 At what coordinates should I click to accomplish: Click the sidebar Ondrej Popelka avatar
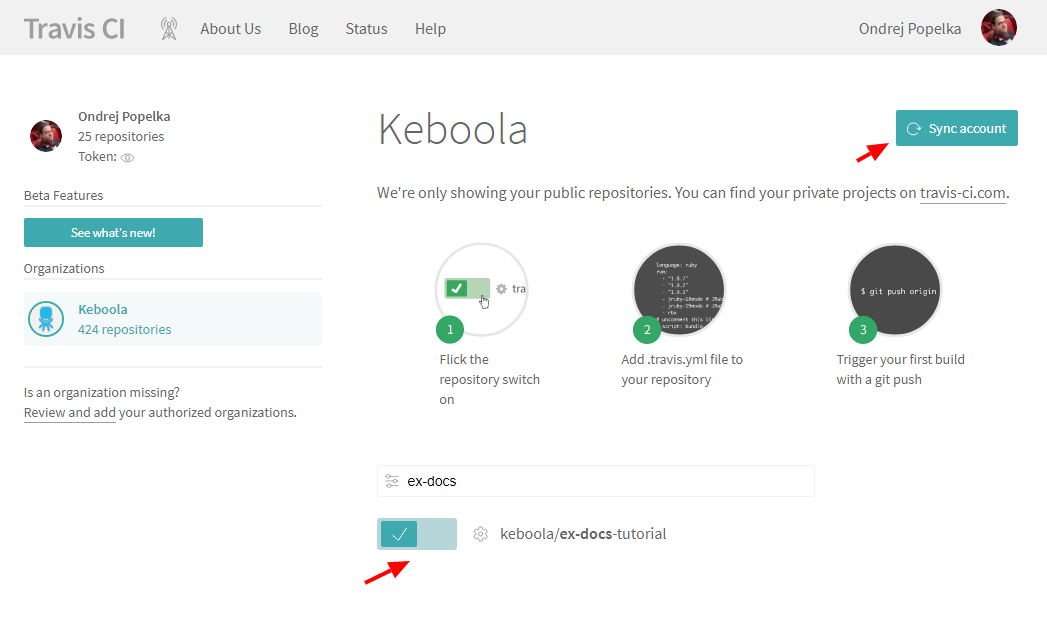46,135
